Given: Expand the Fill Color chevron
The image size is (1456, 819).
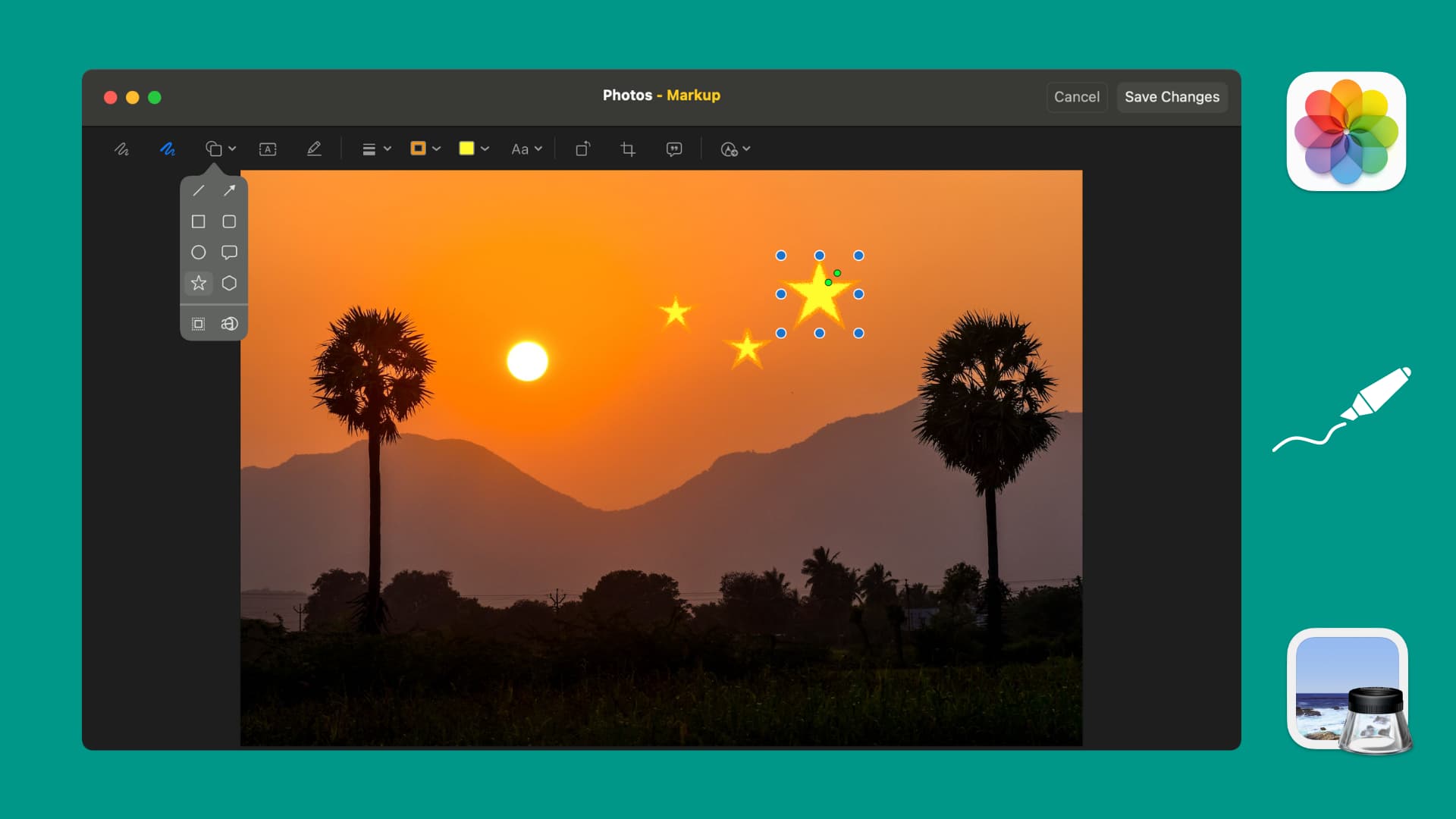Looking at the screenshot, I should [x=485, y=149].
